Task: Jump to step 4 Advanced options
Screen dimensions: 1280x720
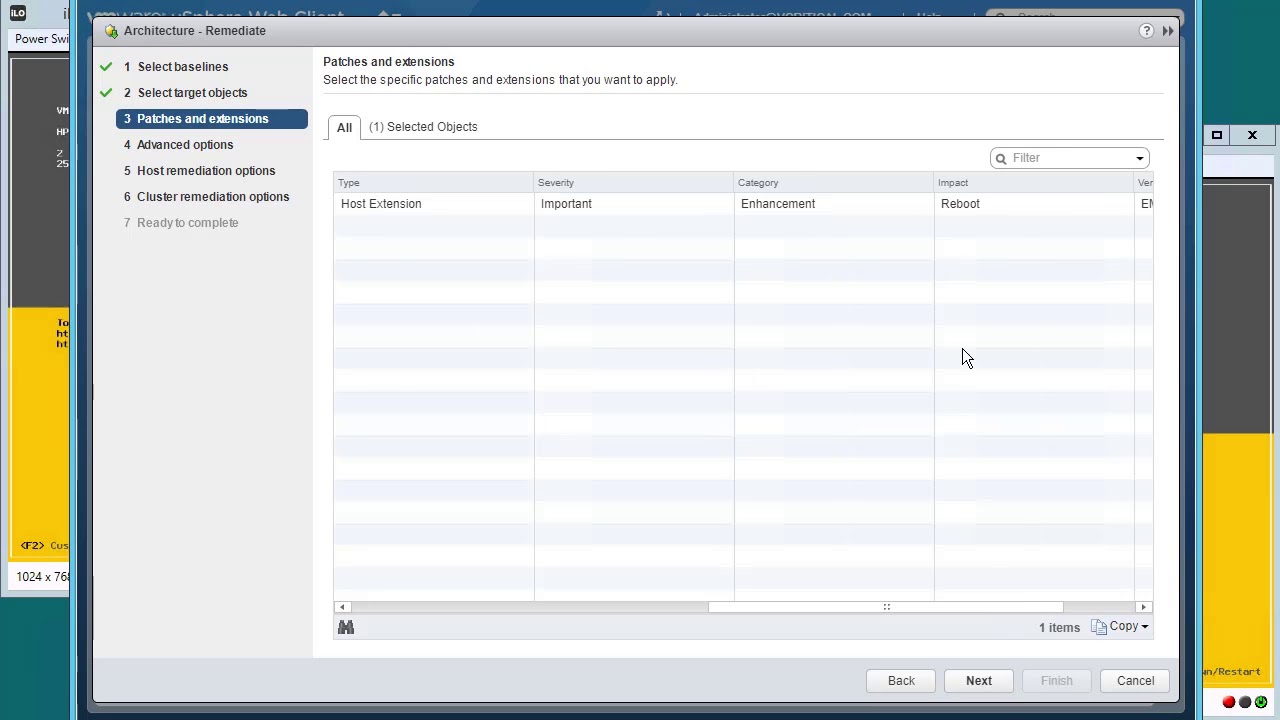Action: pyautogui.click(x=184, y=145)
